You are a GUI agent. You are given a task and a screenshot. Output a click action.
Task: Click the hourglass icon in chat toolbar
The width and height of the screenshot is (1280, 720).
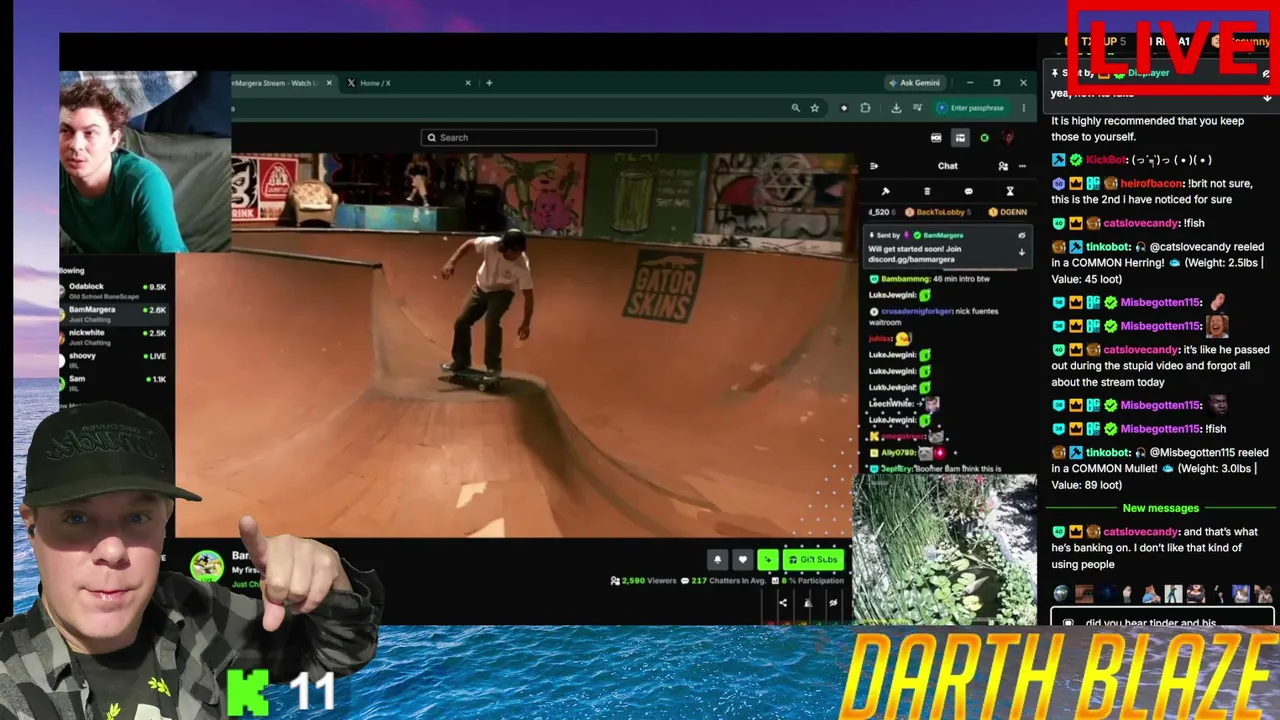coord(1010,191)
